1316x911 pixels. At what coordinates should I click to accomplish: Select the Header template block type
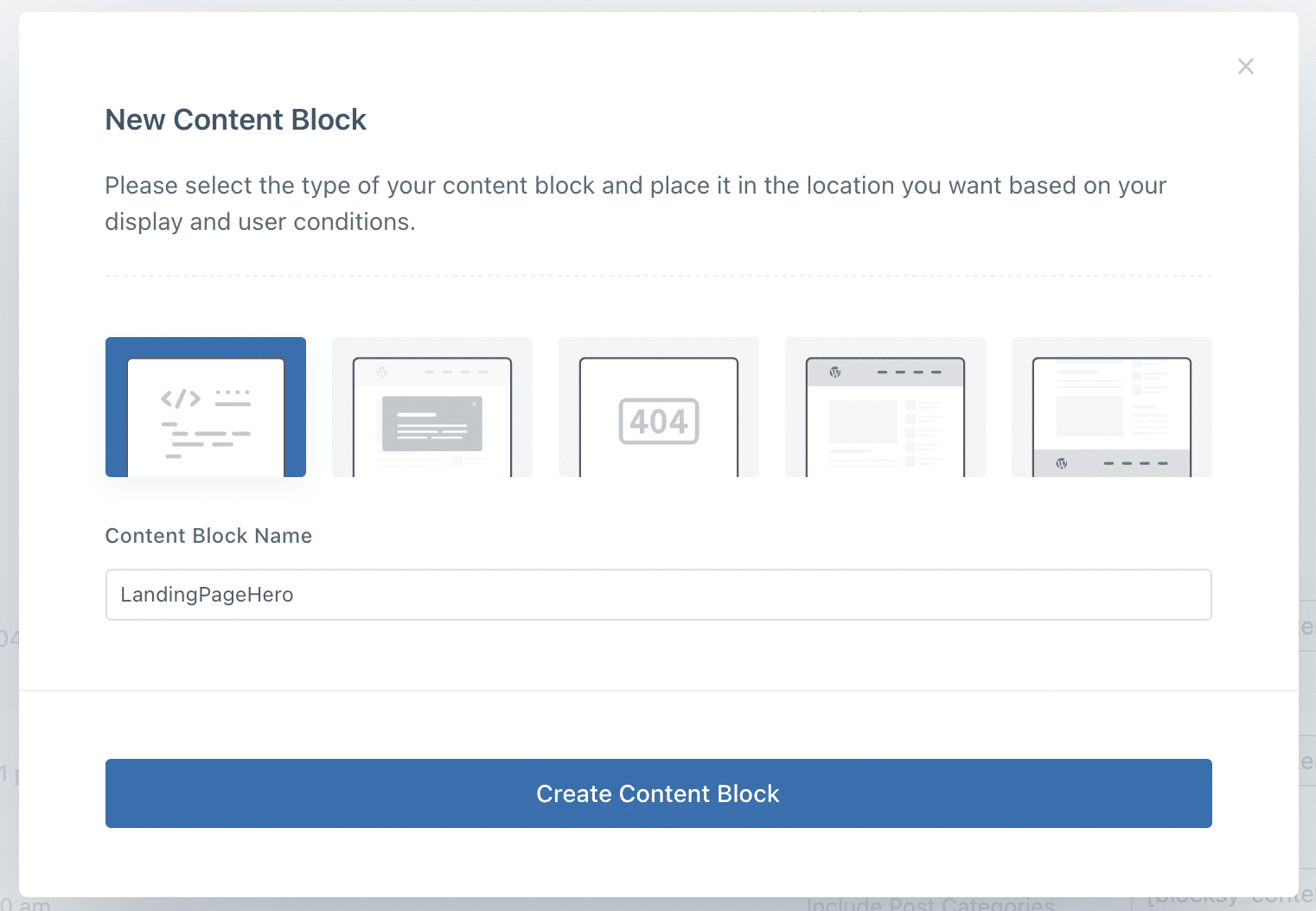coord(885,406)
